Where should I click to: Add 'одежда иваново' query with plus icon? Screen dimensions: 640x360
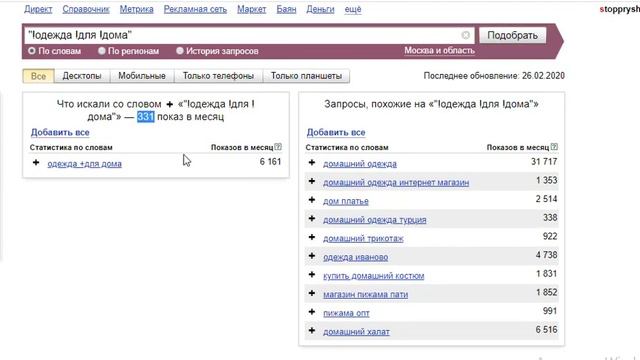tap(312, 256)
